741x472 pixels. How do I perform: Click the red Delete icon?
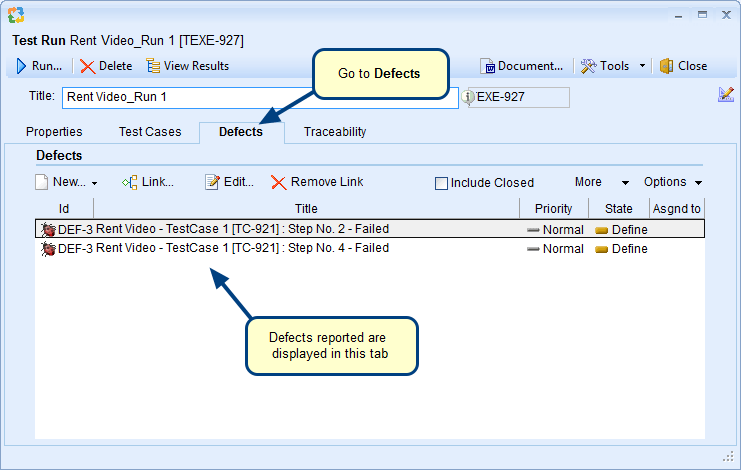(88, 66)
